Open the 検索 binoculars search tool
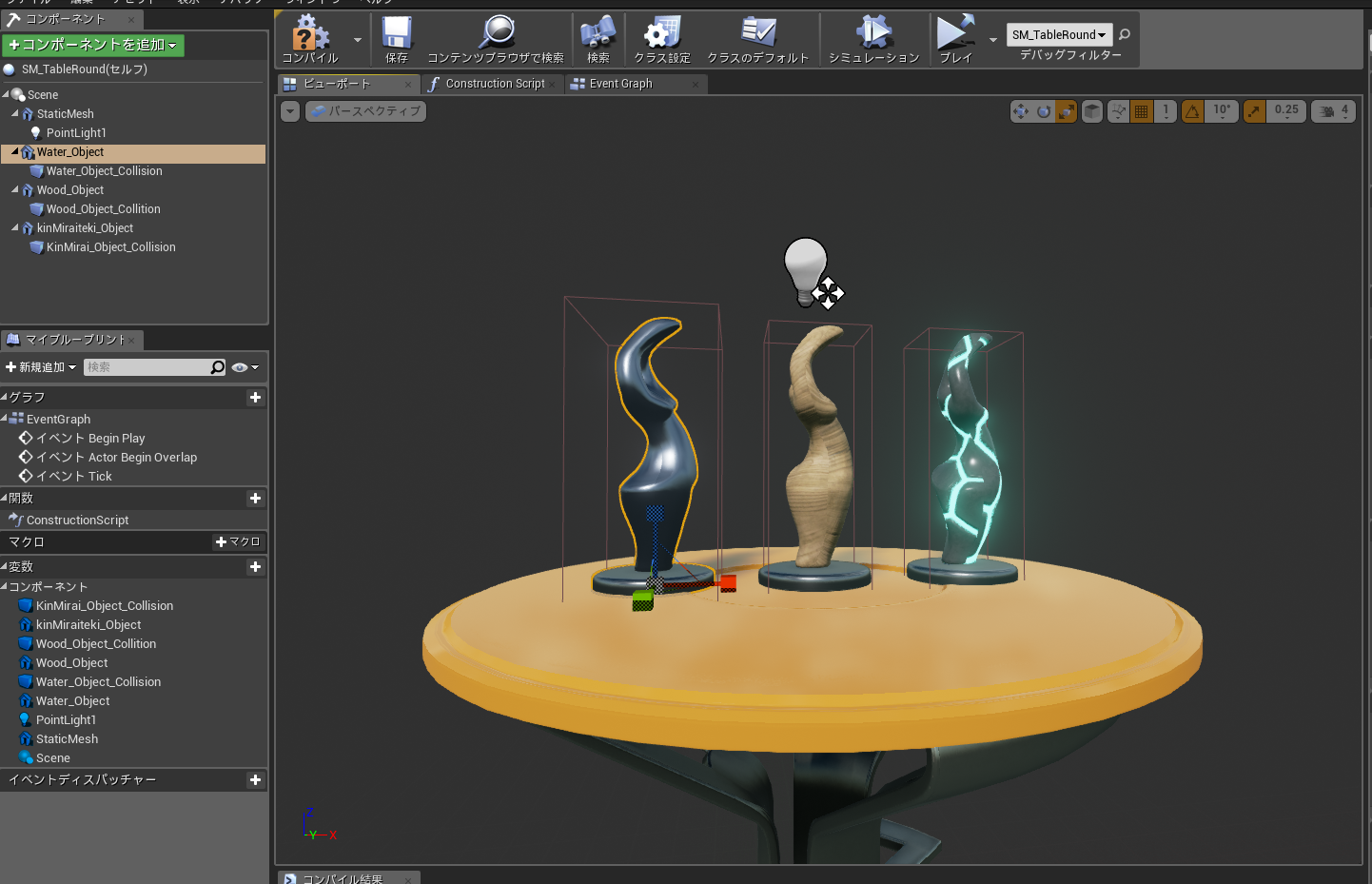 coord(598,33)
